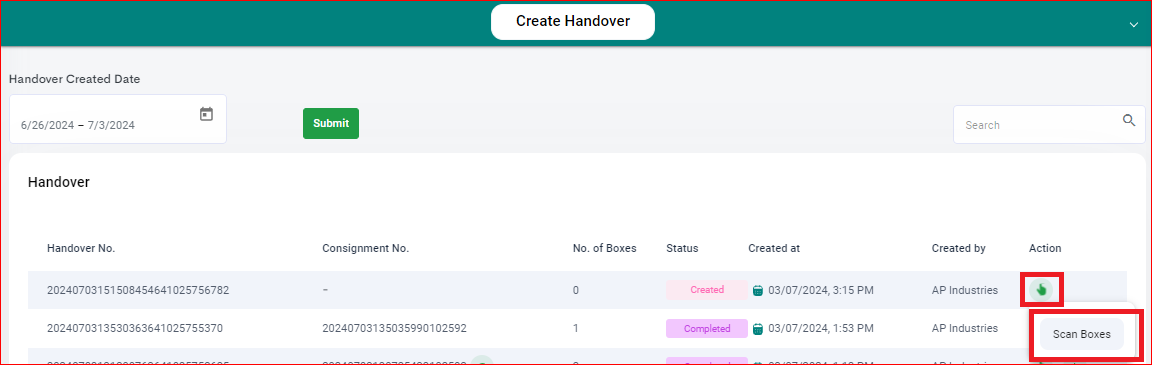Open the date range calendar icon
This screenshot has height=365, width=1152.
206,115
